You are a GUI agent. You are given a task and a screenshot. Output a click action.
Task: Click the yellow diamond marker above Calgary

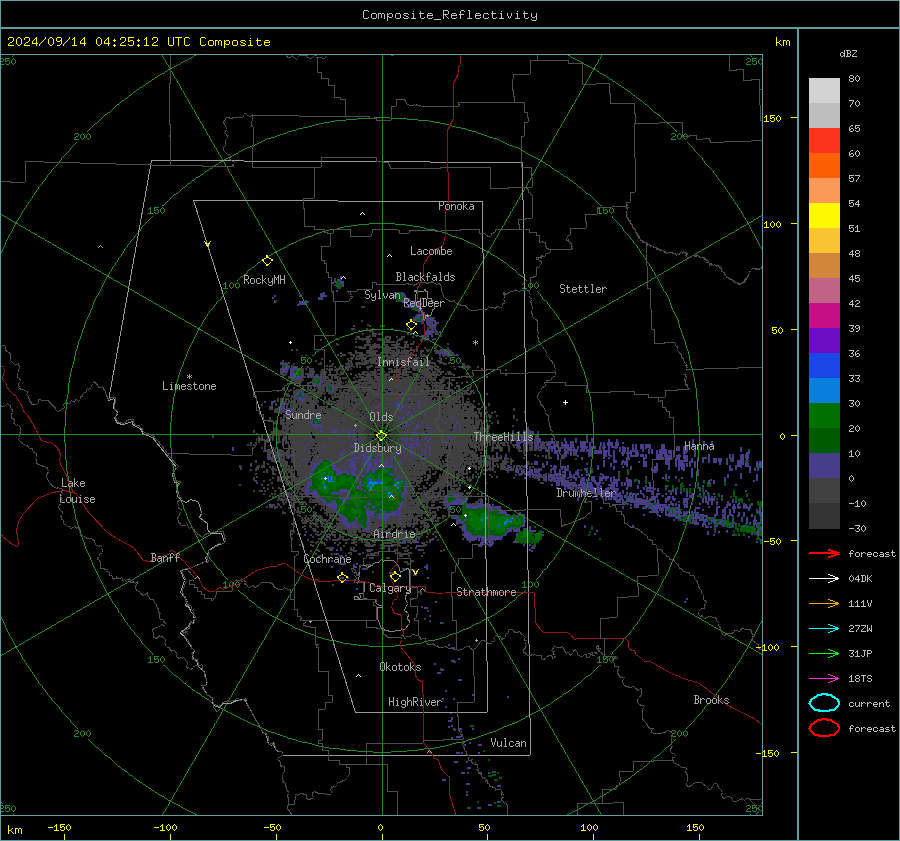coord(395,576)
